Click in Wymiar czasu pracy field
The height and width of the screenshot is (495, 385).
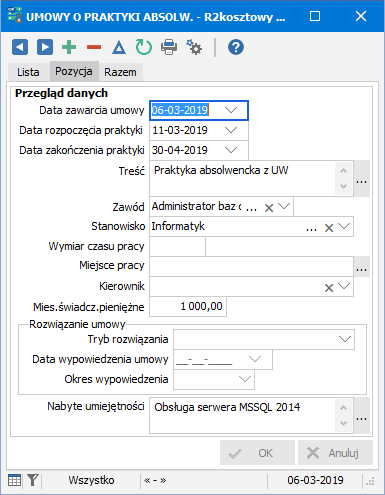tap(177, 246)
